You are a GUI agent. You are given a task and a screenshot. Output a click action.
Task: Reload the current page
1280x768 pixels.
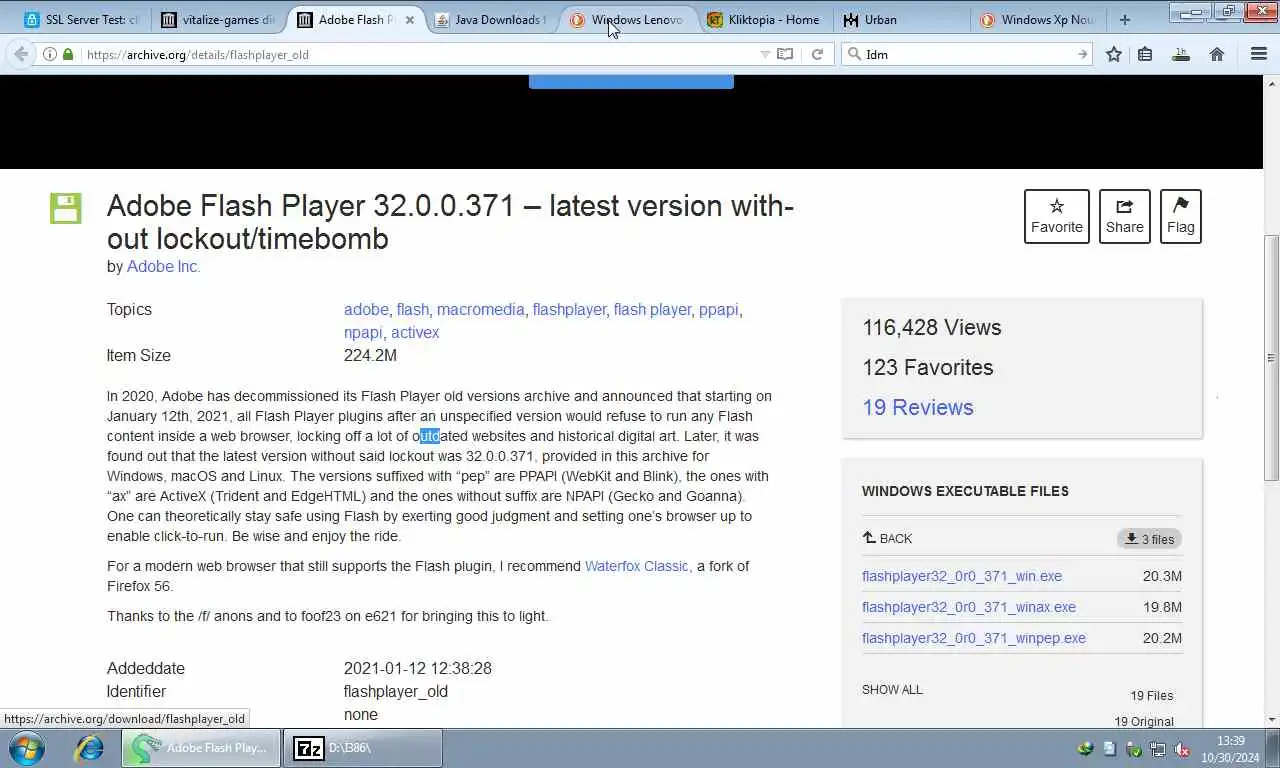pos(817,54)
